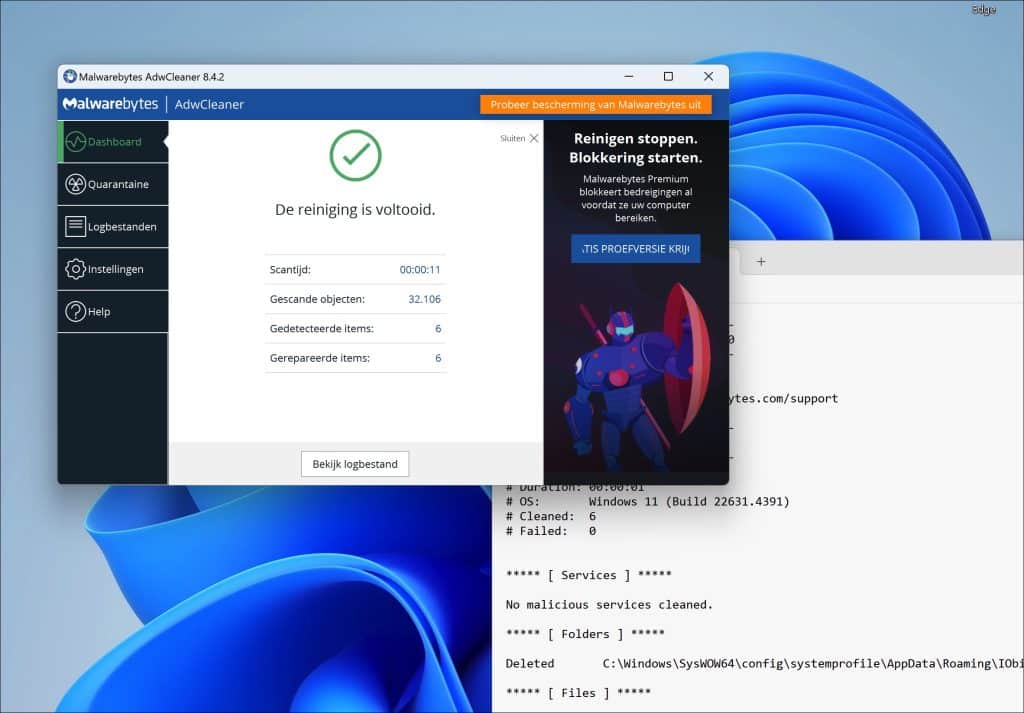Click the Sluiten text link
Screen dimensions: 1024x713
513,138
